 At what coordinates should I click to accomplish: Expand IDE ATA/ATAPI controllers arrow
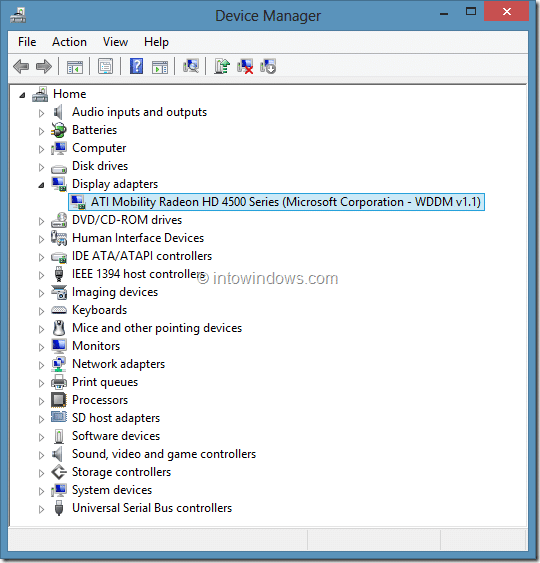click(41, 257)
